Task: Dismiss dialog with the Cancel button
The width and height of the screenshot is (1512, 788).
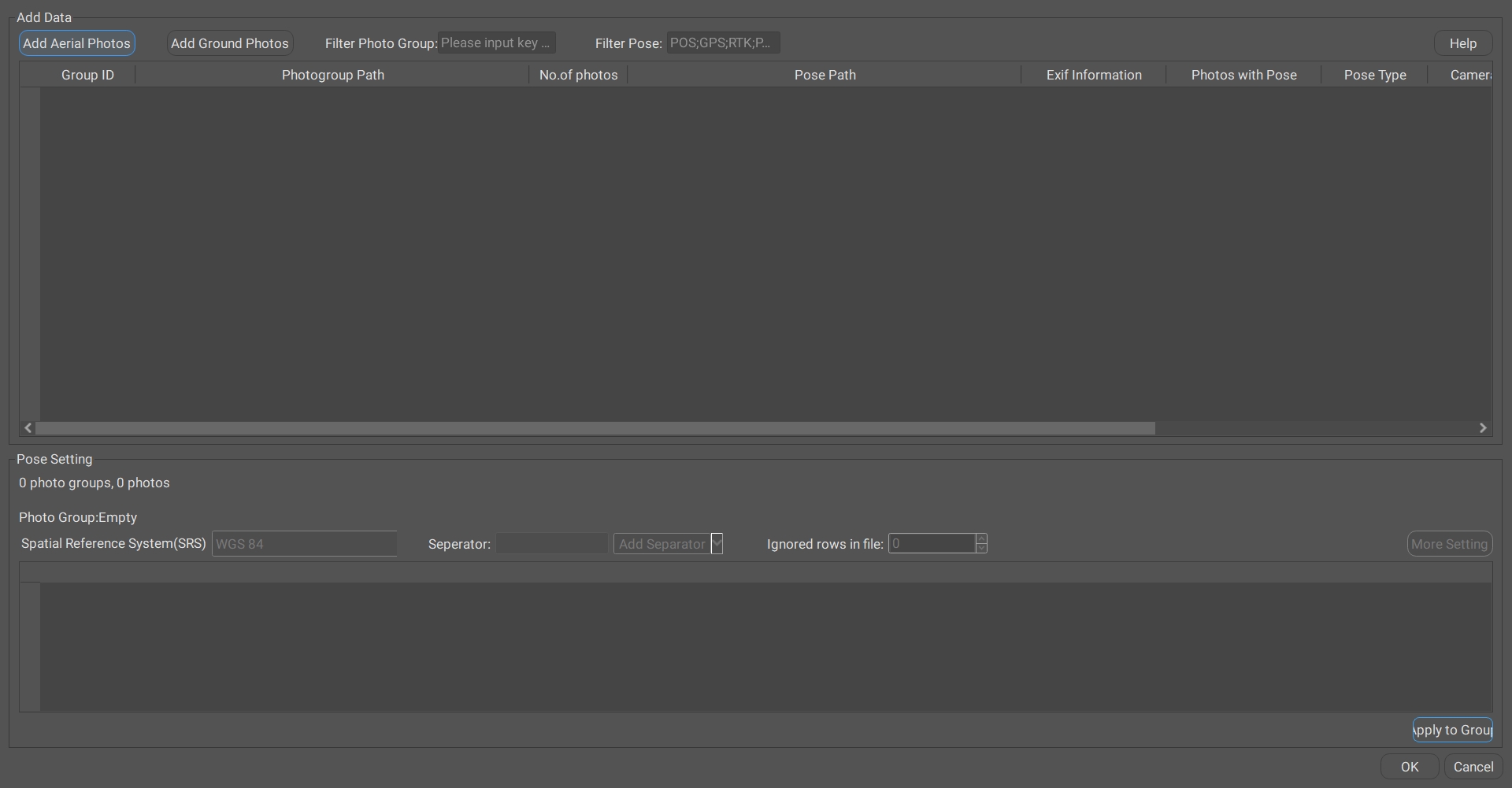Action: [1473, 767]
